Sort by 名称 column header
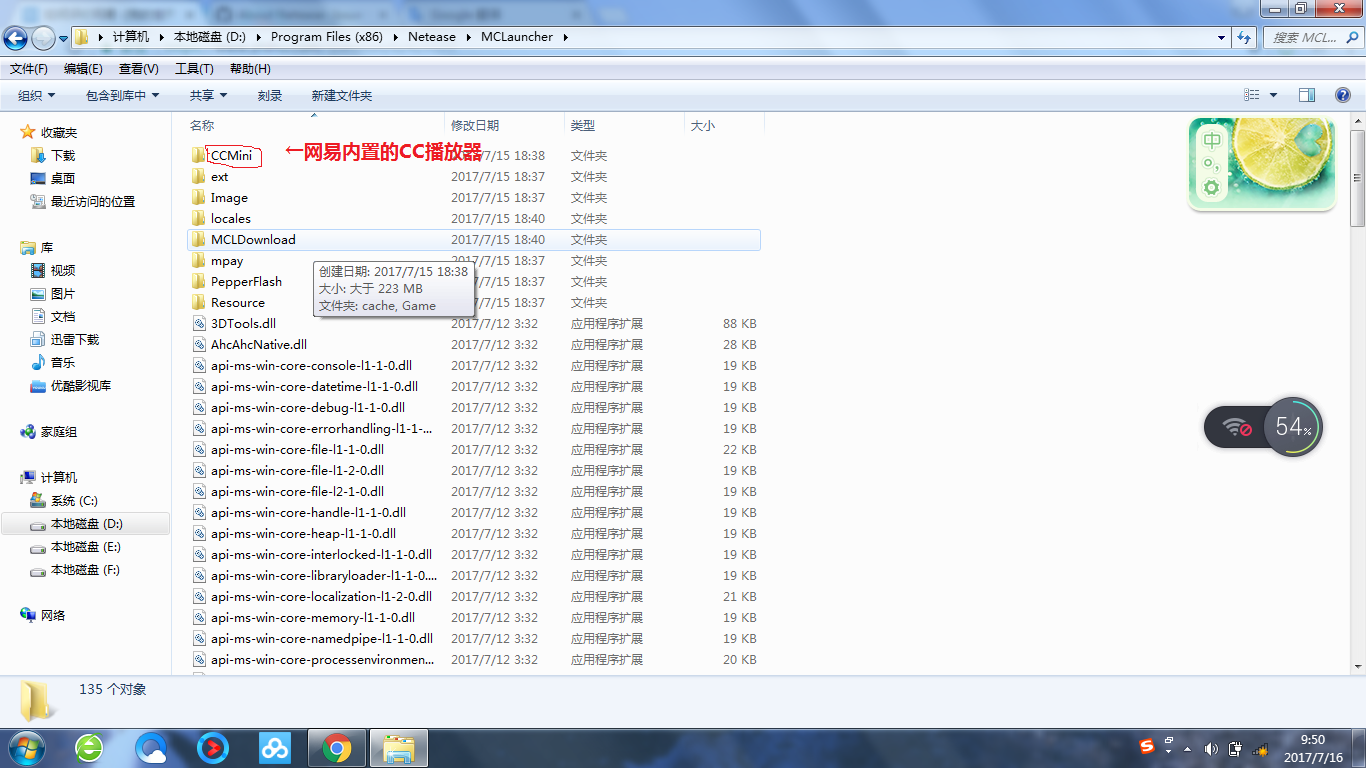 [x=202, y=125]
